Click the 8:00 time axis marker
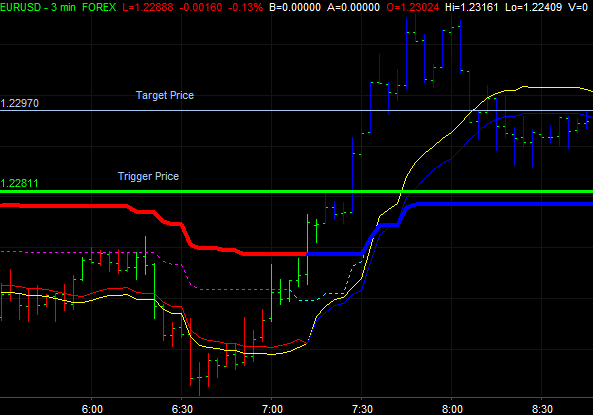This screenshot has height=415, width=593. pyautogui.click(x=452, y=409)
